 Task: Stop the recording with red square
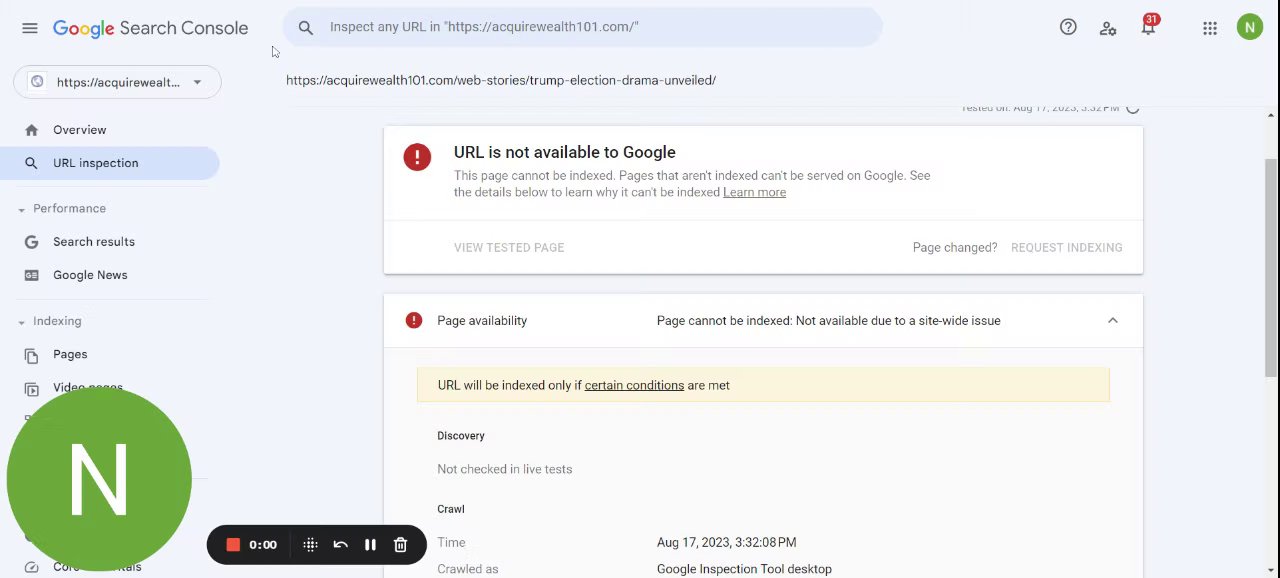pyautogui.click(x=233, y=545)
